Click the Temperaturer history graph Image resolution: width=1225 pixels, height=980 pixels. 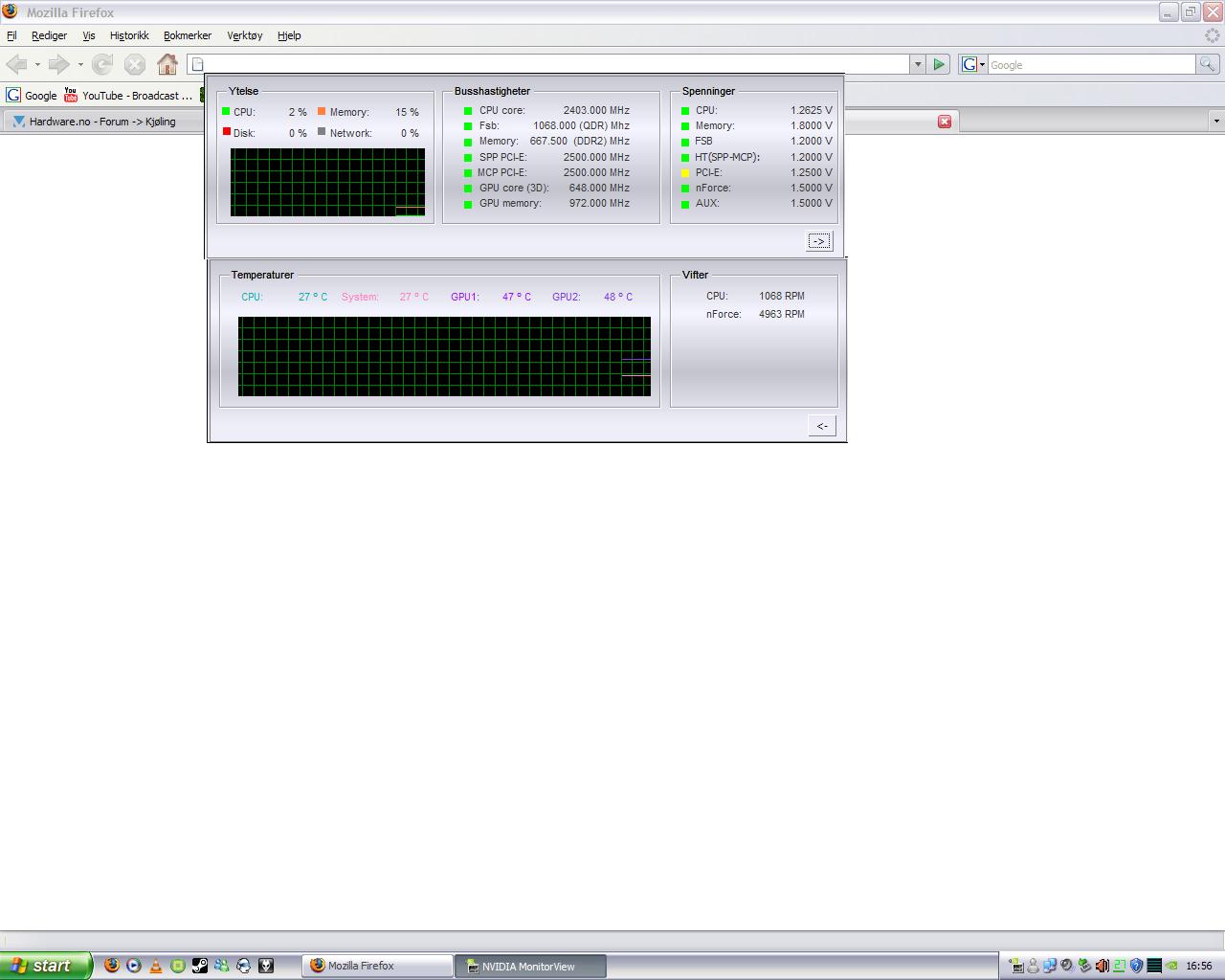[x=444, y=356]
